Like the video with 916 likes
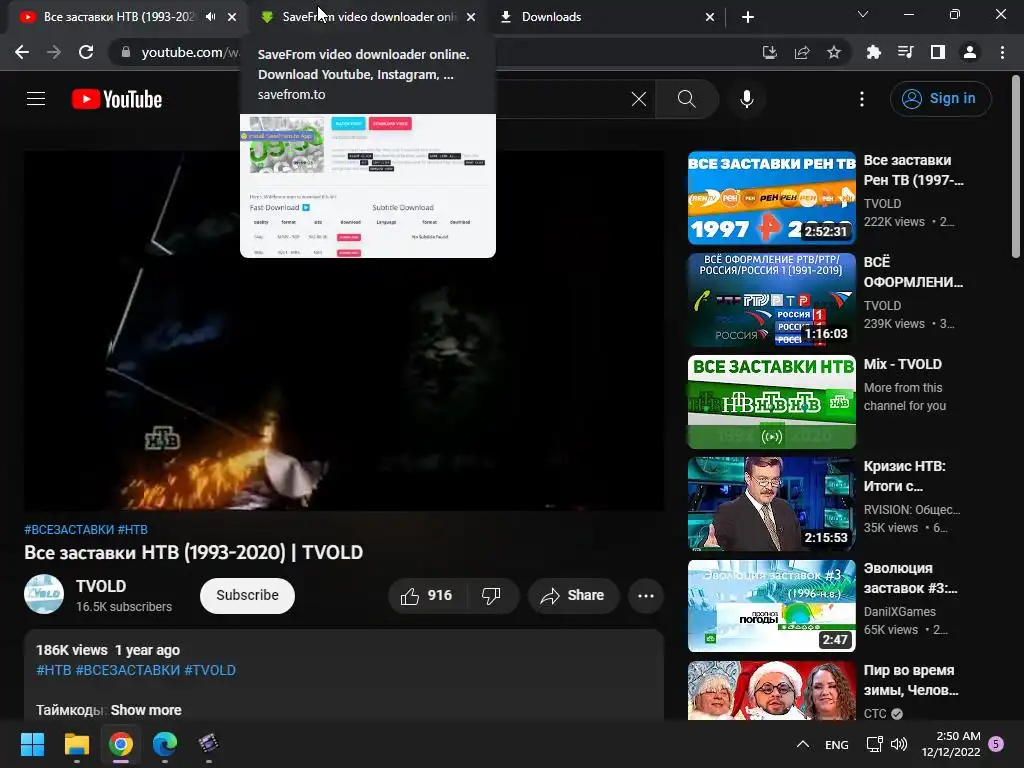The height and width of the screenshot is (768, 1024). (x=427, y=596)
